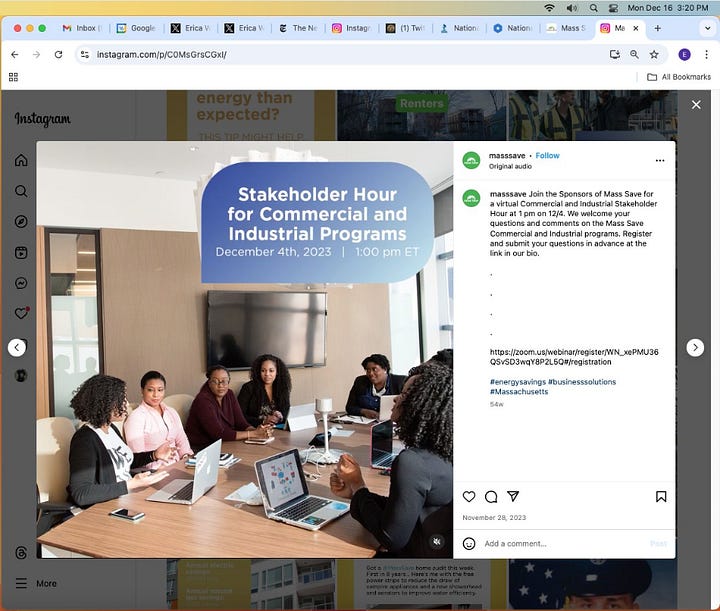Open the comment bubble icon

(x=491, y=496)
